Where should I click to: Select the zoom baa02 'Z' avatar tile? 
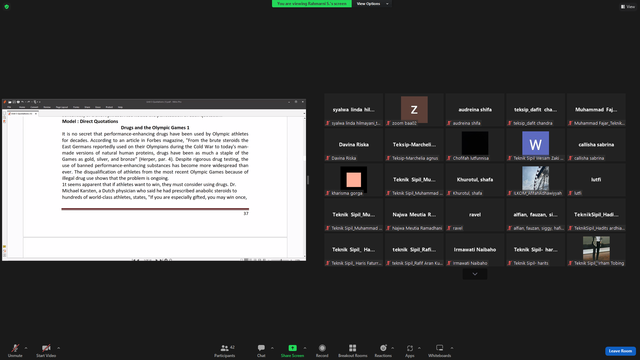(414, 109)
